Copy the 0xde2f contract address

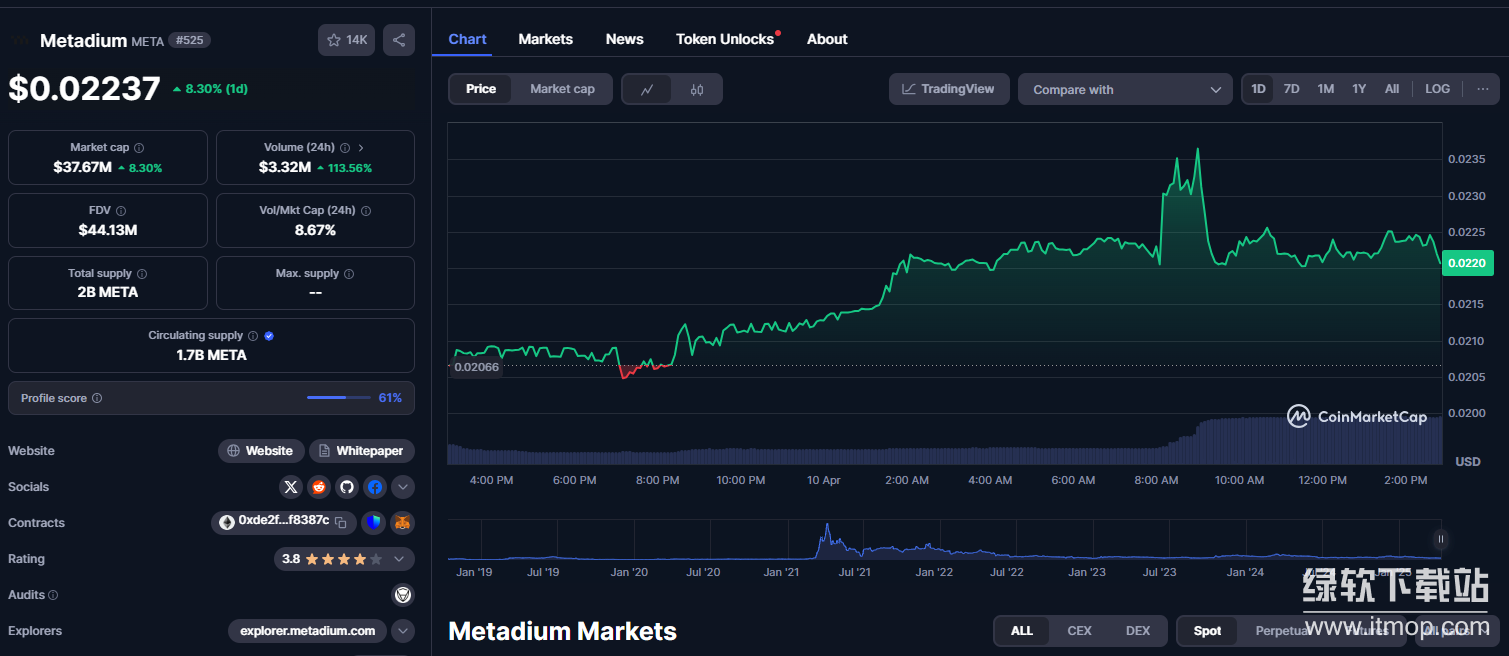pyautogui.click(x=341, y=522)
